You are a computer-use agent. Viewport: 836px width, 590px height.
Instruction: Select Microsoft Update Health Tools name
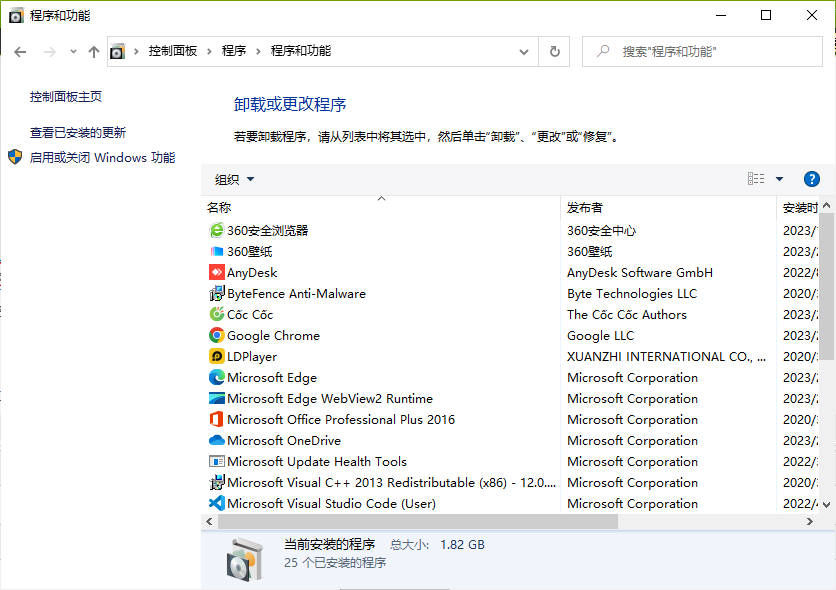tap(317, 461)
